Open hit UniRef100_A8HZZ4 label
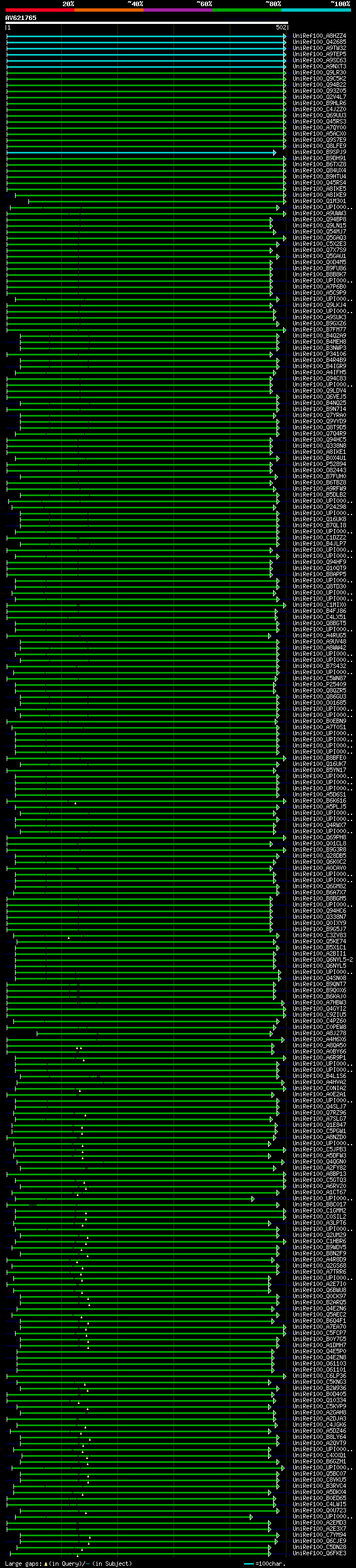 (x=319, y=36)
